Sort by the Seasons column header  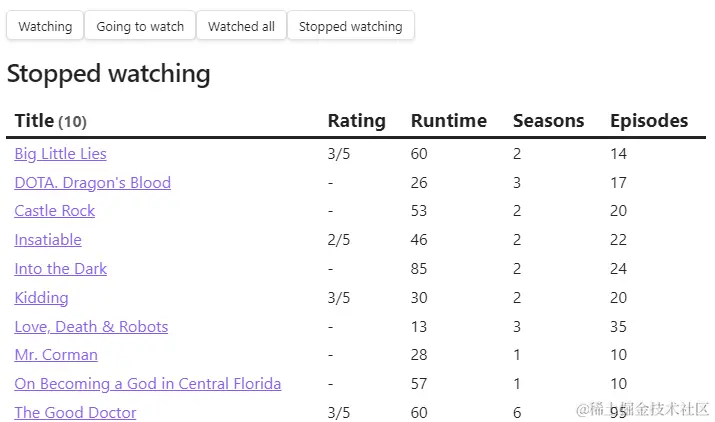click(548, 121)
